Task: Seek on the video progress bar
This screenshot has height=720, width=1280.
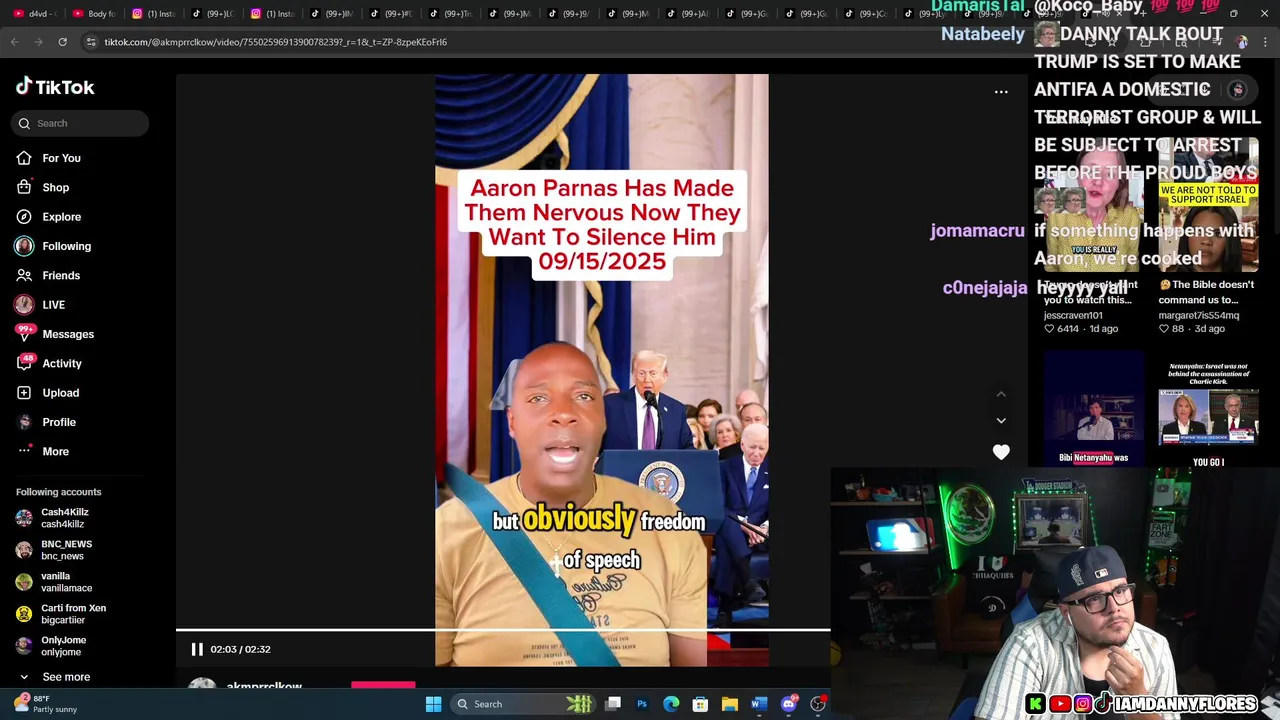Action: tap(503, 630)
